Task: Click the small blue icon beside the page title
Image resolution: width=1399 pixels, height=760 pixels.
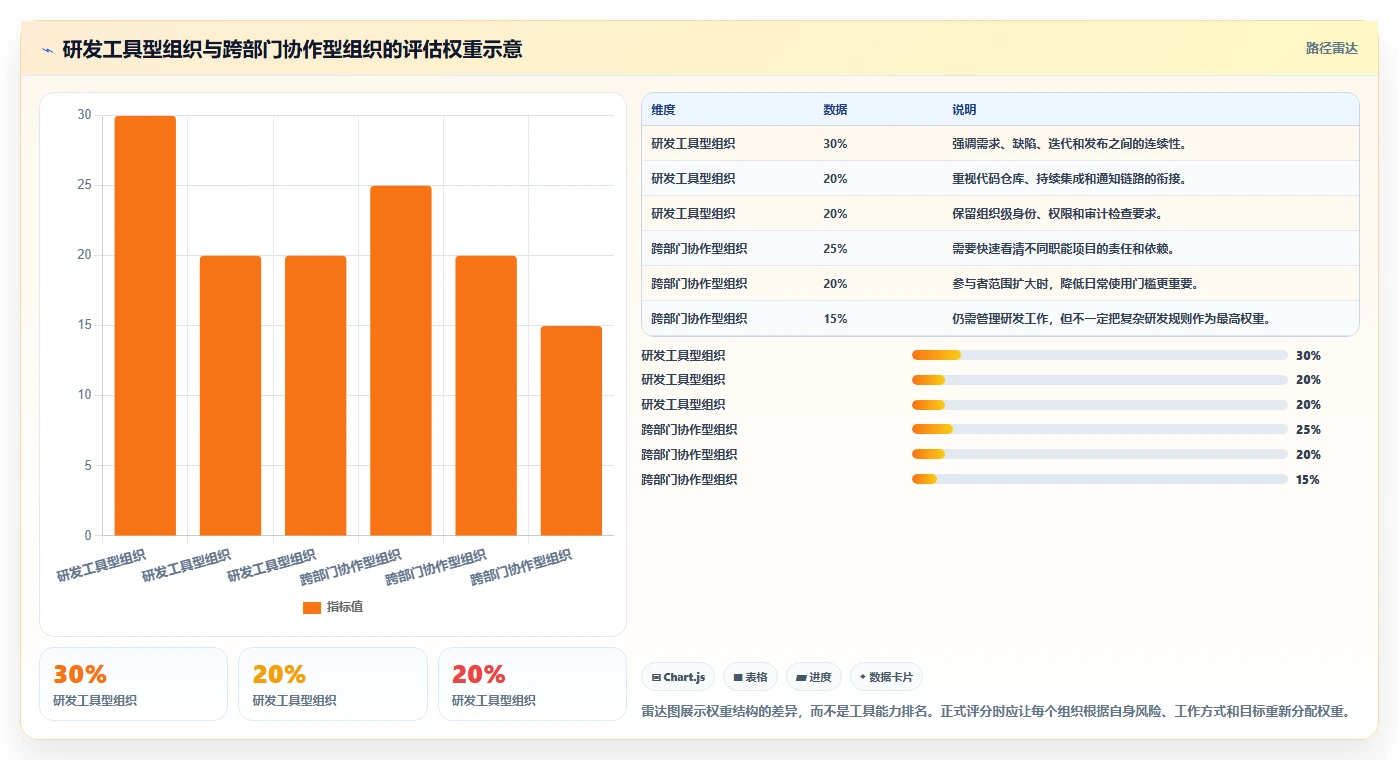Action: [x=48, y=50]
